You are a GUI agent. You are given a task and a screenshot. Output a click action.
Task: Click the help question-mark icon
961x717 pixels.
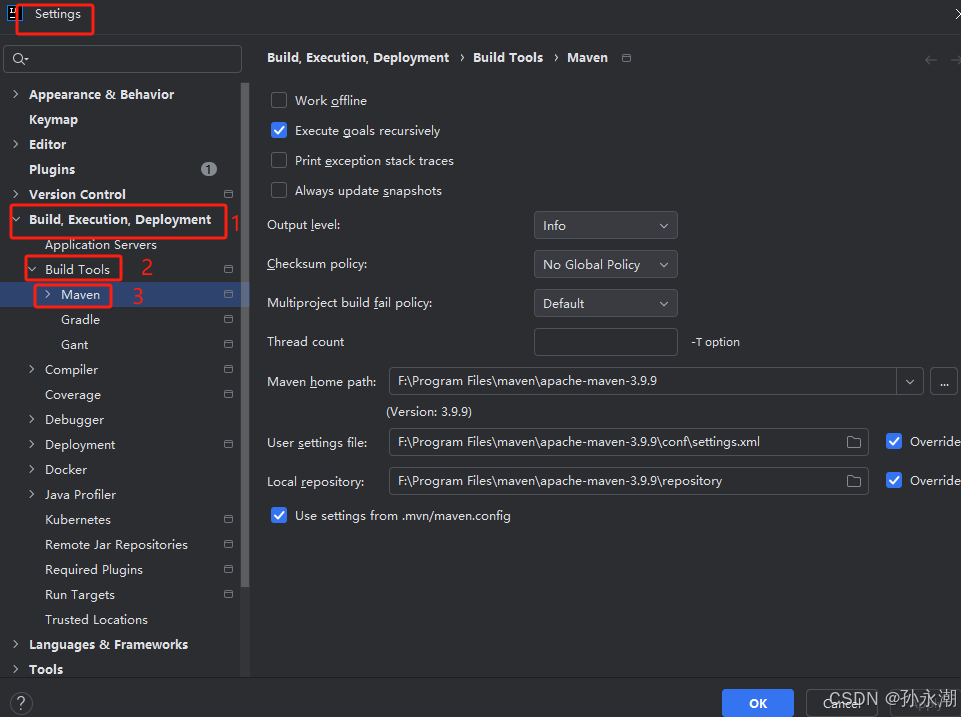(20, 703)
